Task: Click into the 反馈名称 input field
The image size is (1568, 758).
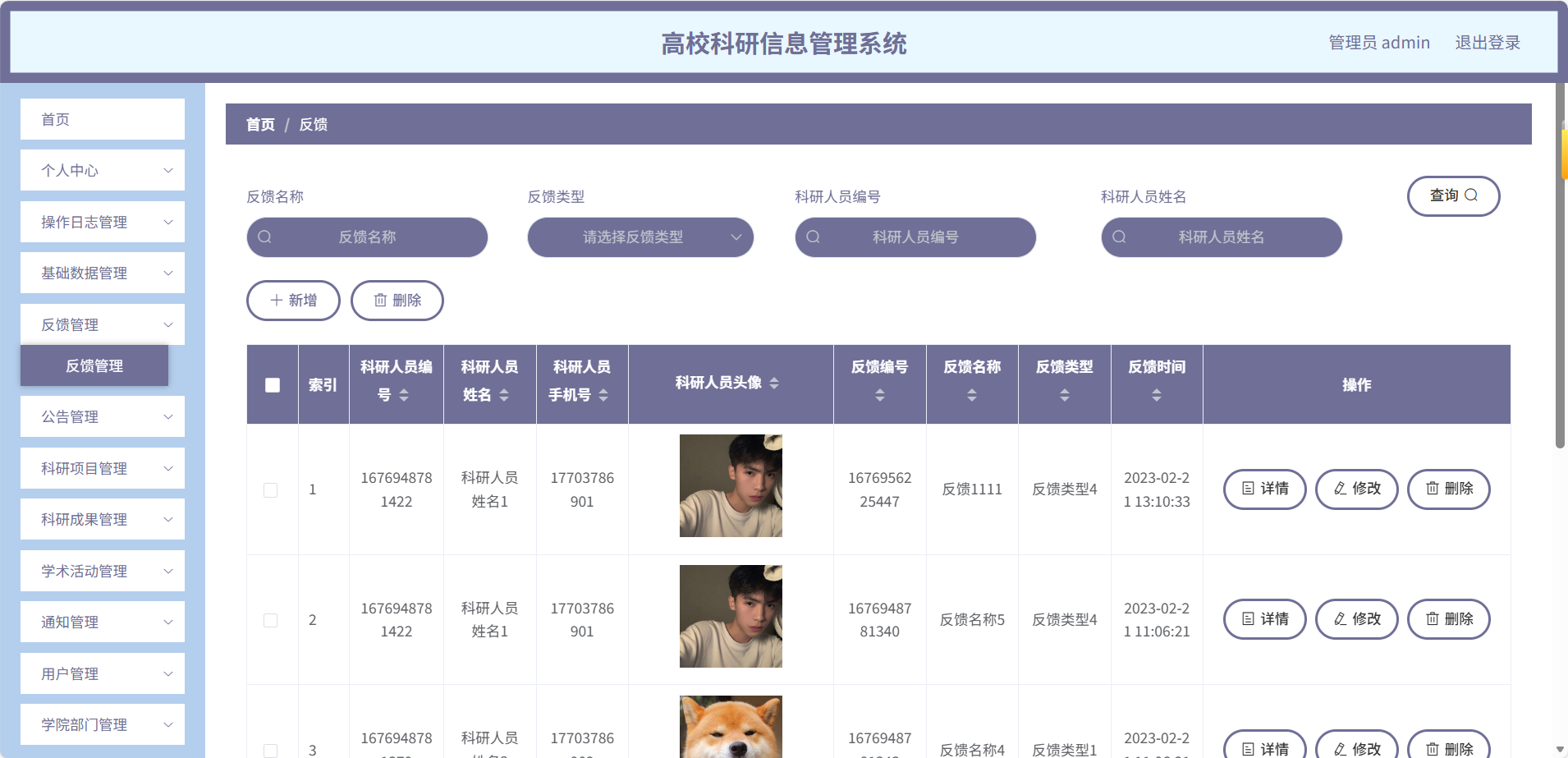Action: pyautogui.click(x=367, y=237)
